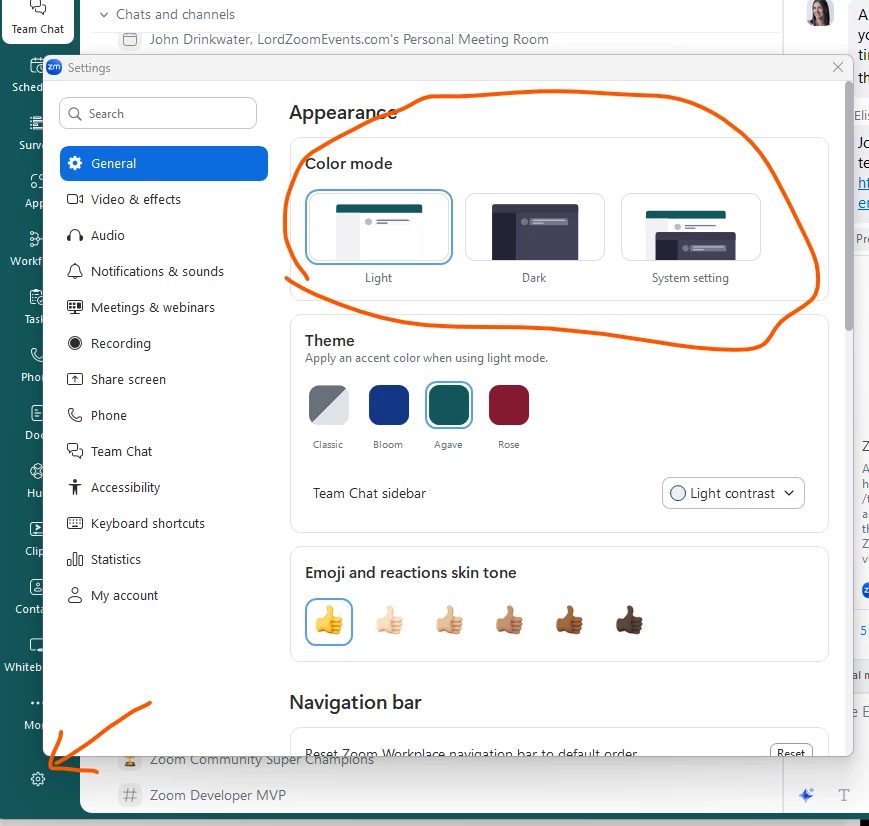Select light skin tone thumbs-up
Viewport: 869px width, 826px height.
click(389, 621)
